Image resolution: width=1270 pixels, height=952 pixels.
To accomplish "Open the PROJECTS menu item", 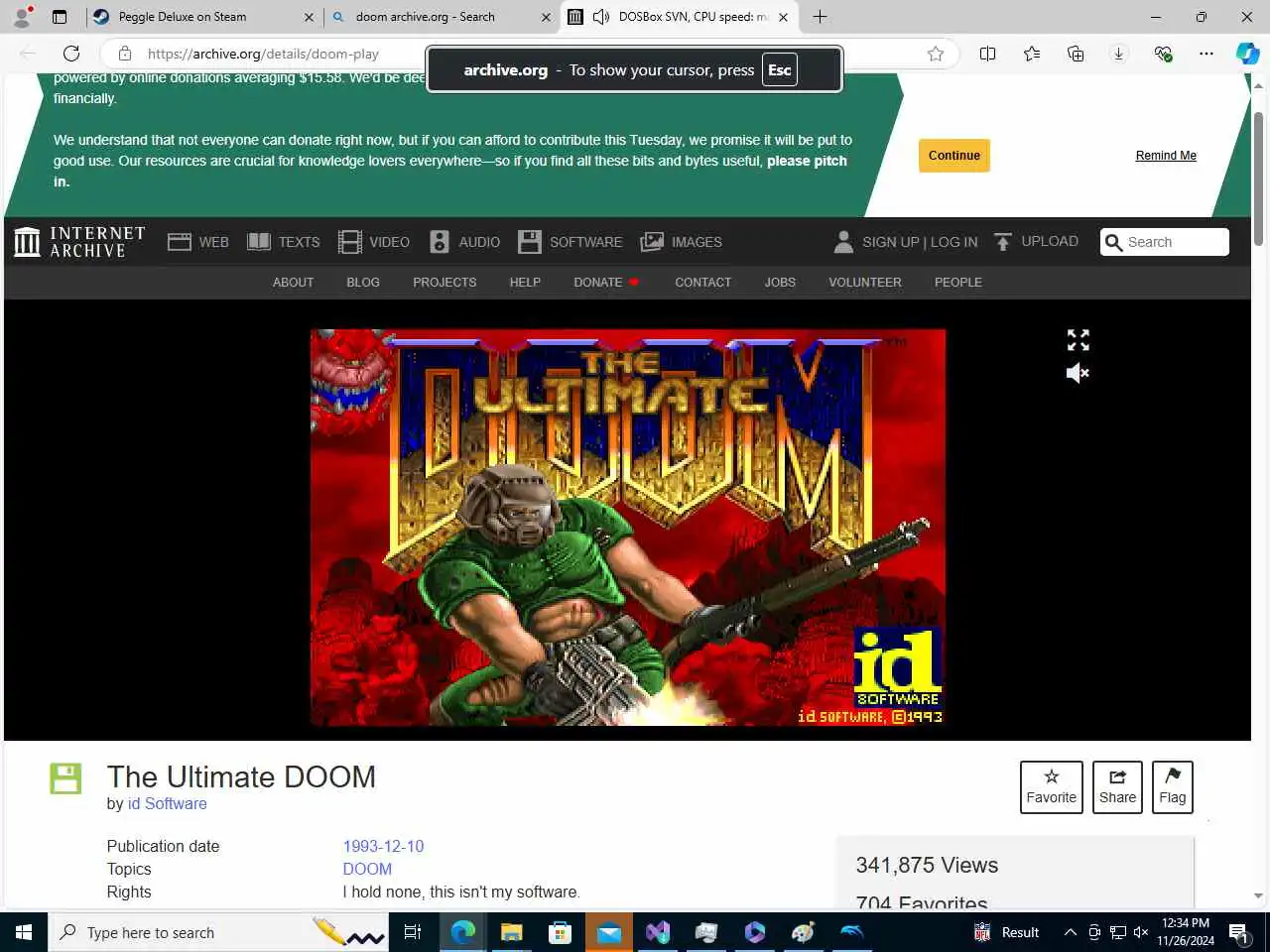I will pos(444,283).
